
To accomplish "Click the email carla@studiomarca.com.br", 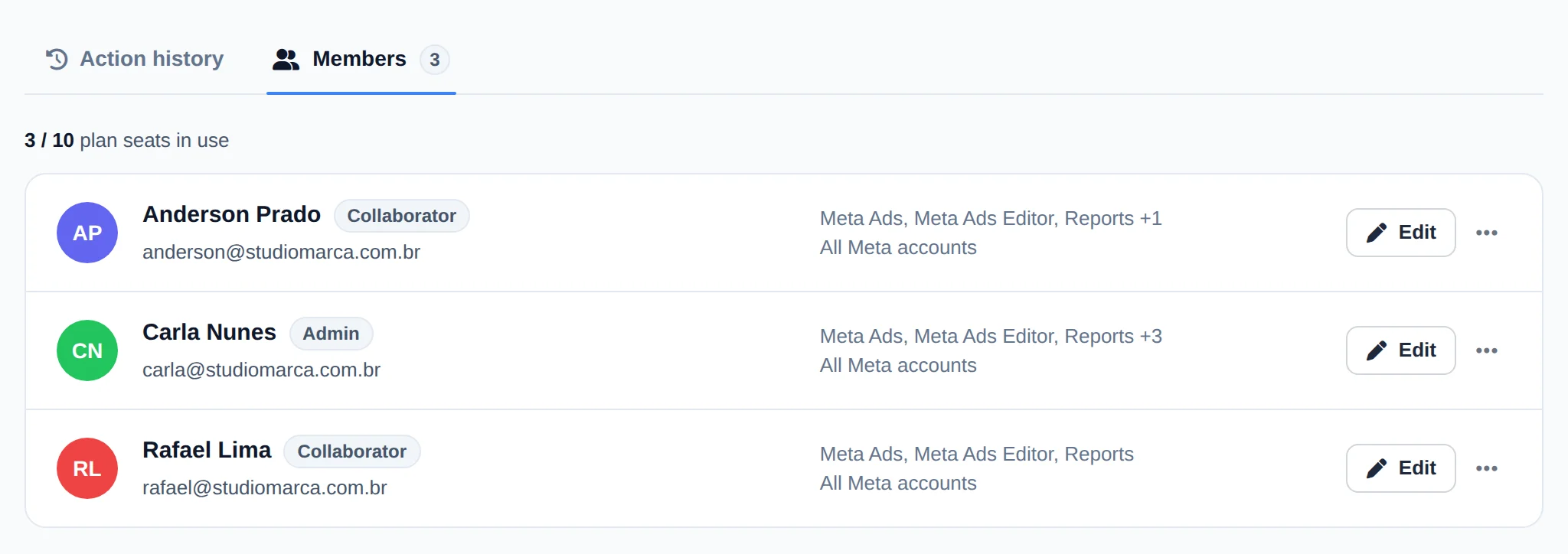I will point(261,370).
